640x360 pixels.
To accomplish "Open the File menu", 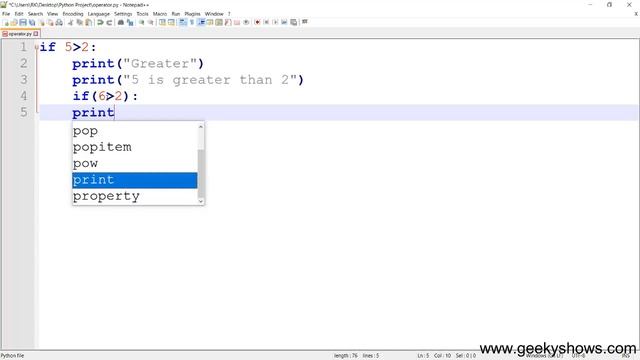I will coord(6,14).
